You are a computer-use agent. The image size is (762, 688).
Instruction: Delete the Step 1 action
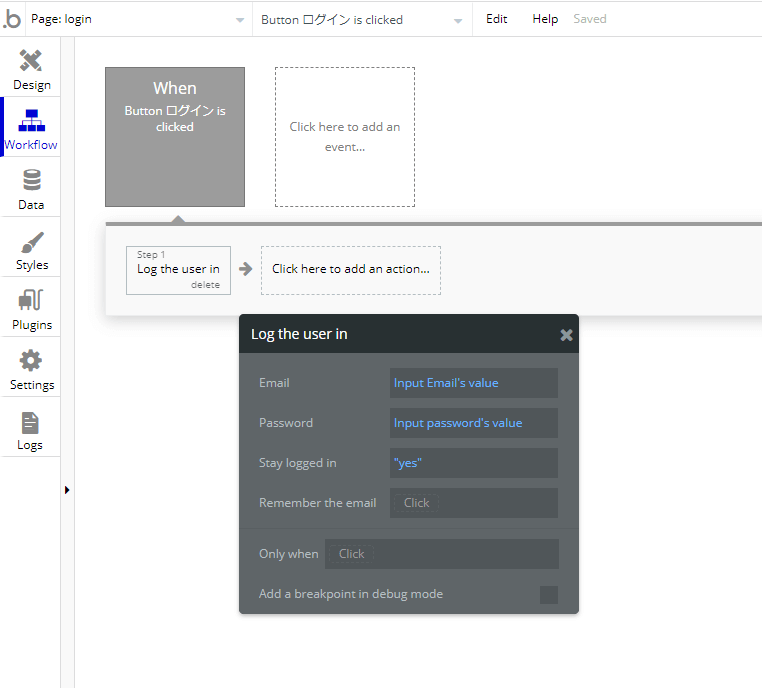[205, 285]
